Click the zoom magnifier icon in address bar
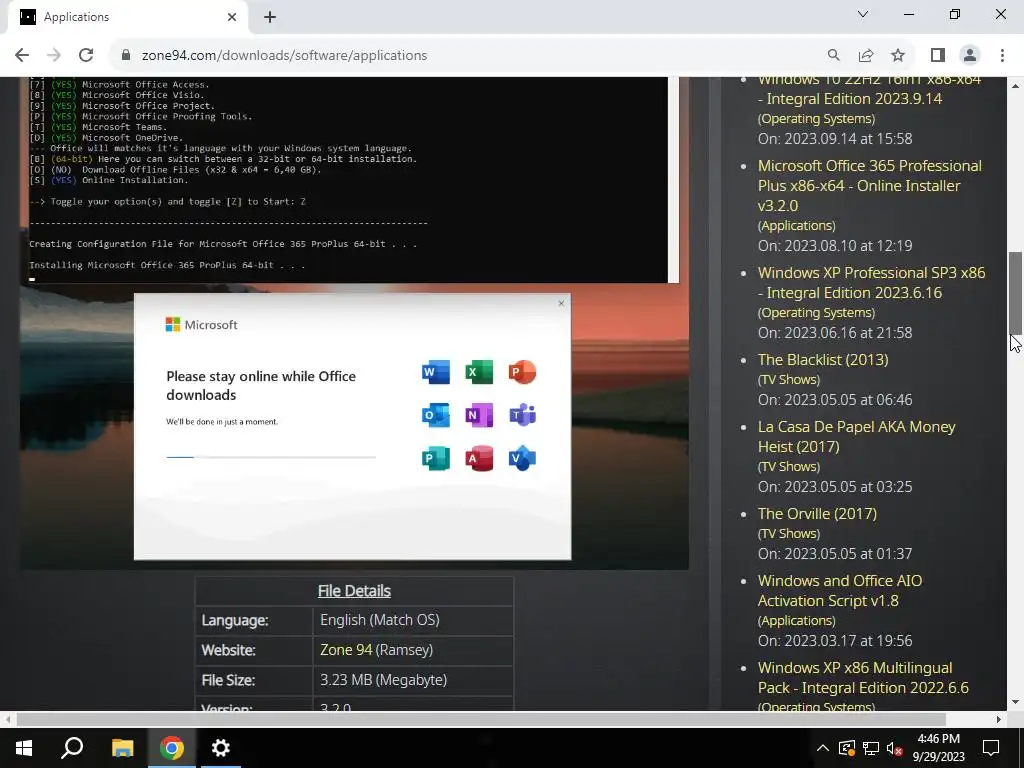Image resolution: width=1024 pixels, height=768 pixels. tap(833, 56)
